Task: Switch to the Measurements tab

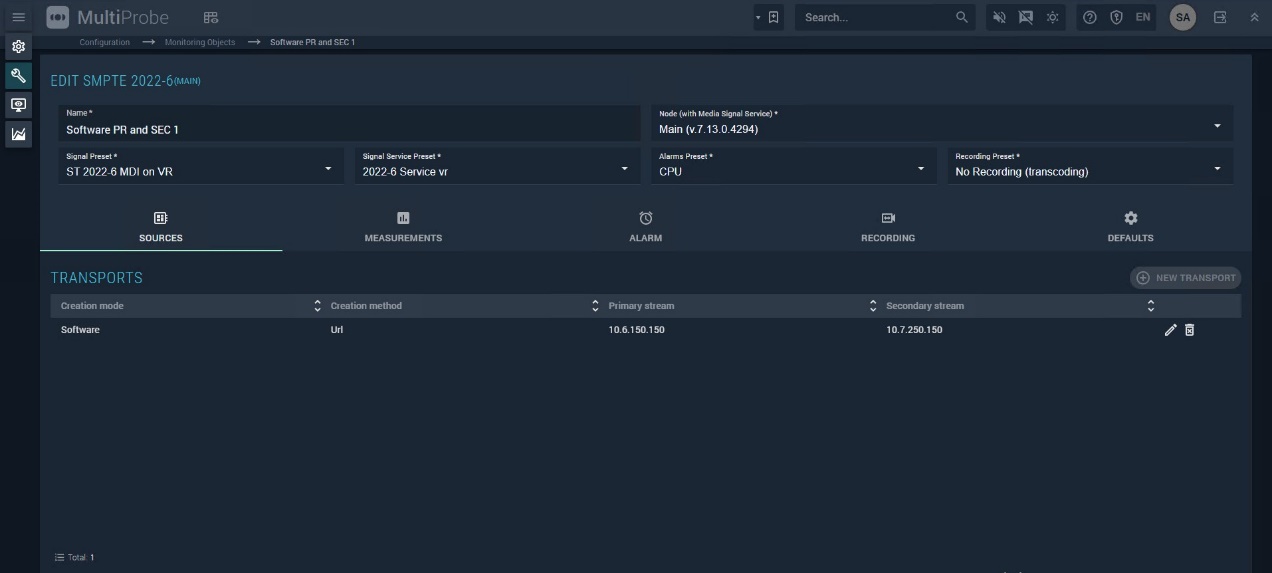Action: pyautogui.click(x=403, y=227)
